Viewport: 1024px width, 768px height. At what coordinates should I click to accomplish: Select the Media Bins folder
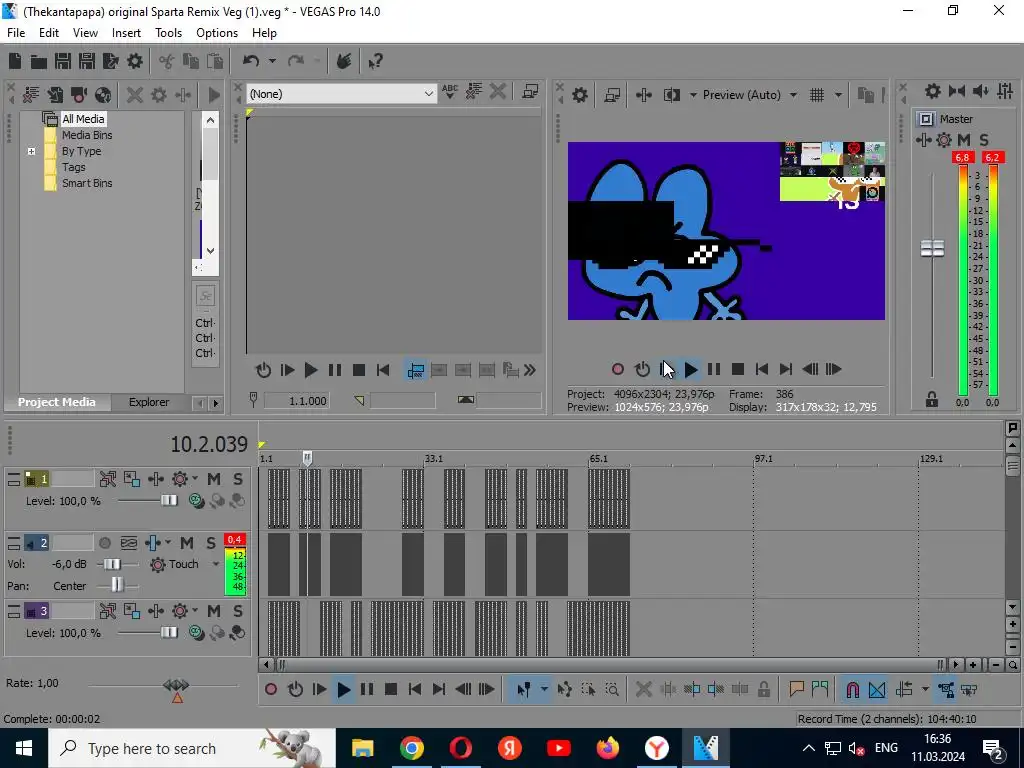(x=87, y=135)
